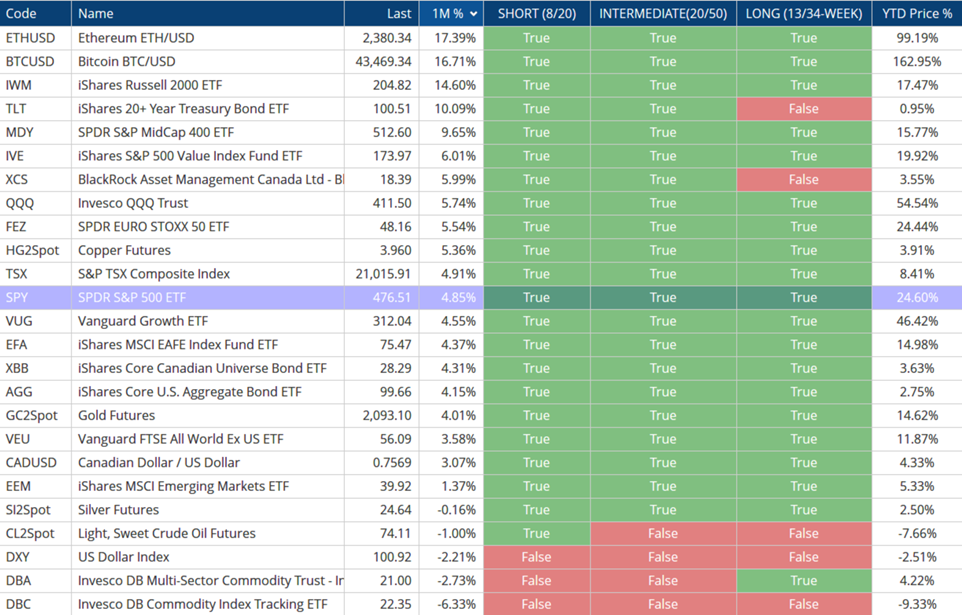Open the Bitcoin BTC/USD row name

coord(126,62)
